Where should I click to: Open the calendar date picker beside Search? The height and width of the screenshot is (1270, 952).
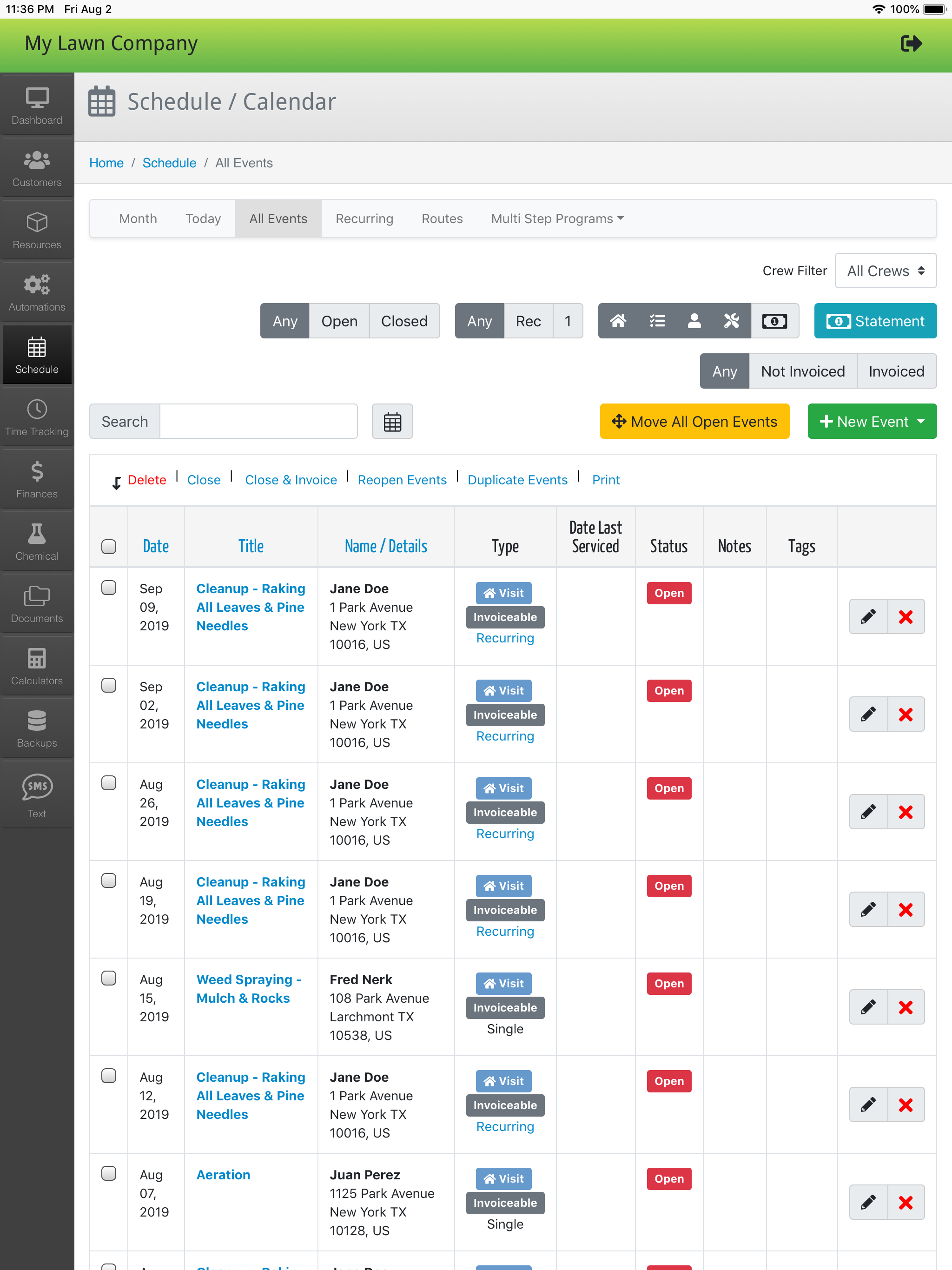[392, 422]
